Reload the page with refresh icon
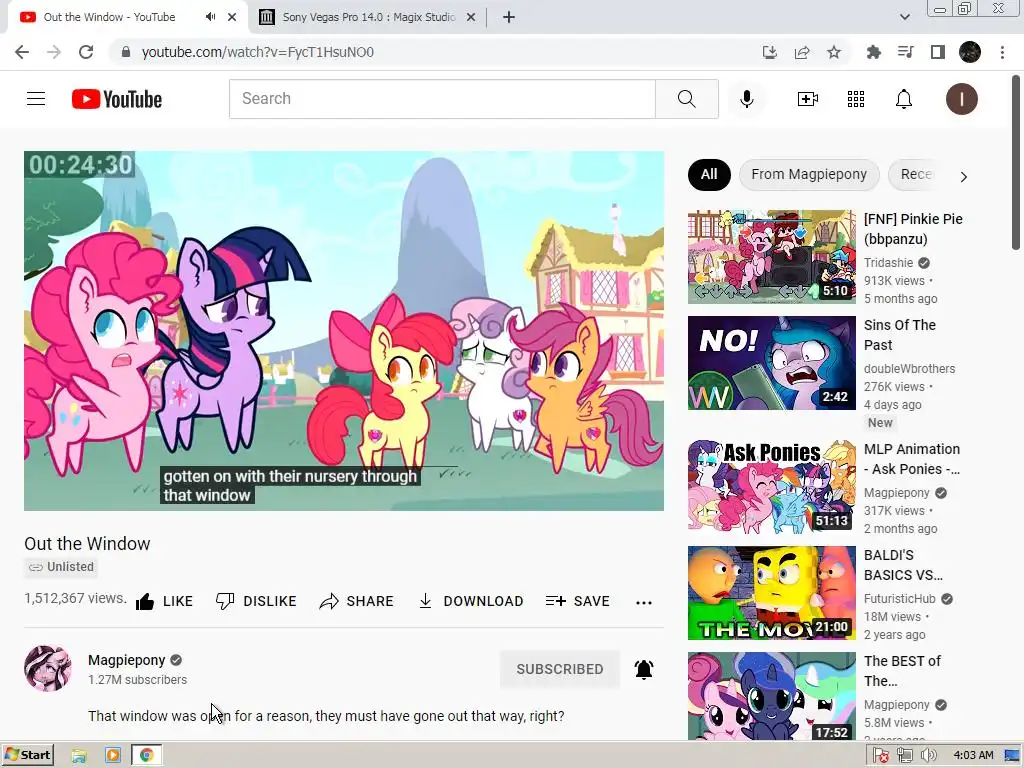1024x768 pixels. click(x=86, y=52)
